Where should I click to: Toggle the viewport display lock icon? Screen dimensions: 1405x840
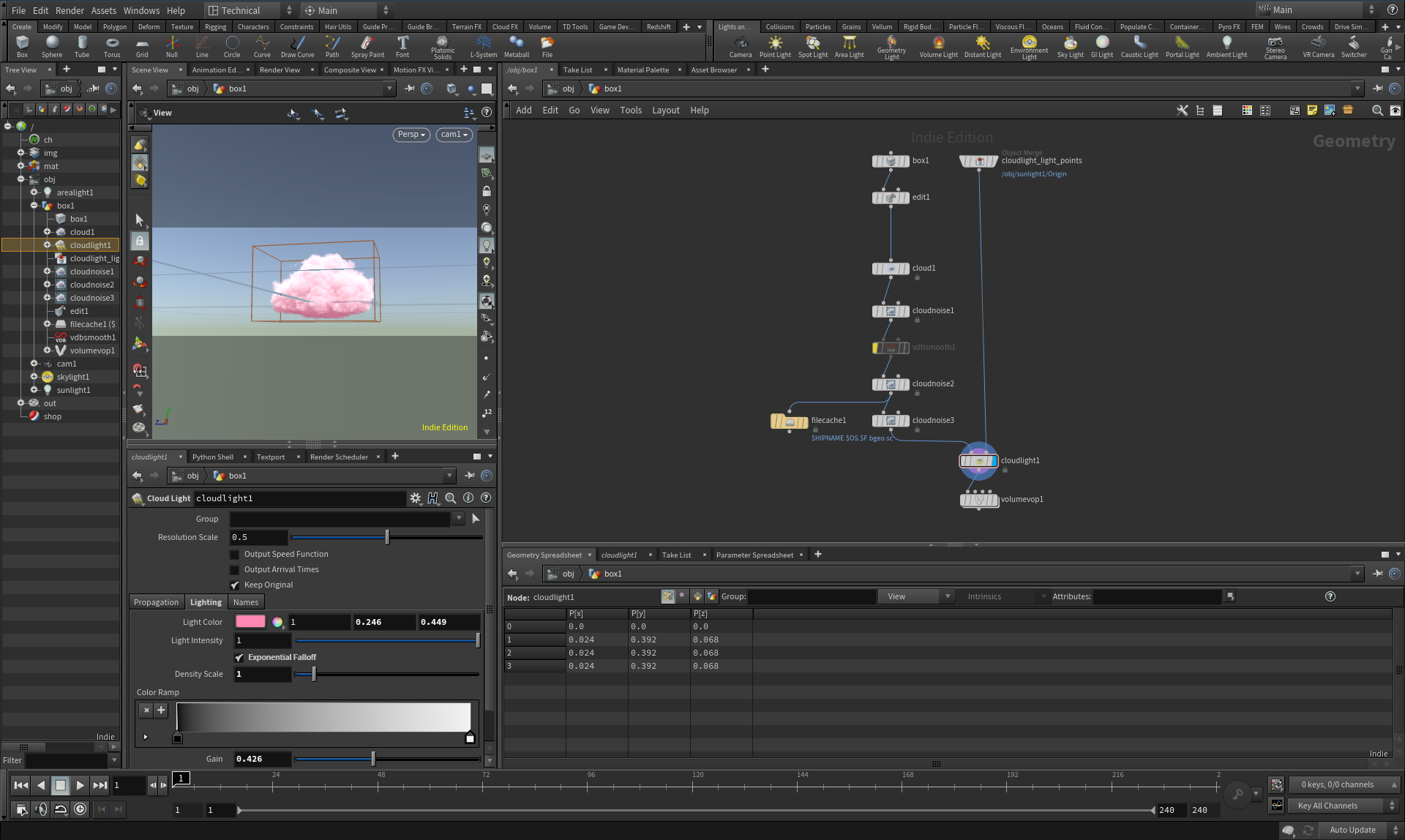(x=486, y=191)
